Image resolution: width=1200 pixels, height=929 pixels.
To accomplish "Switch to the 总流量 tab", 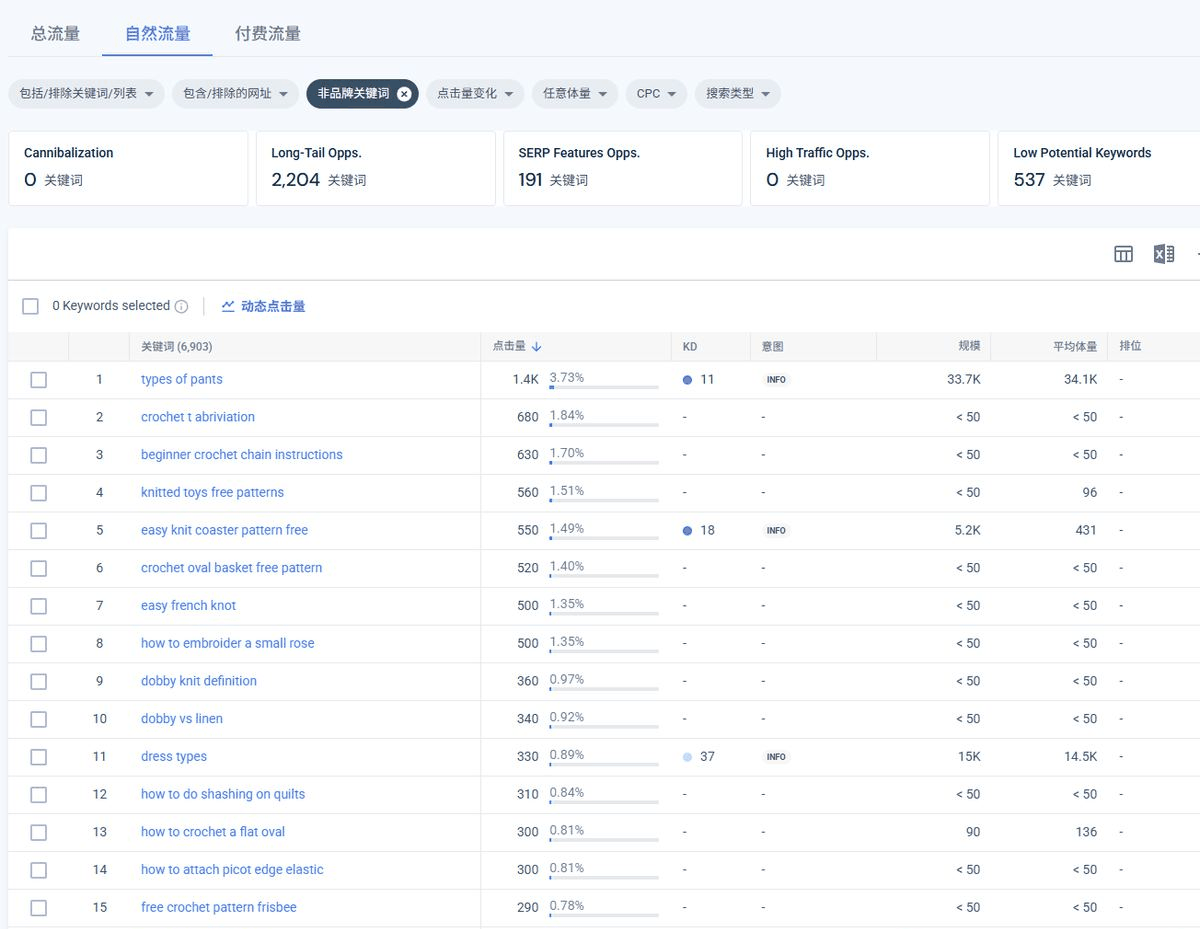I will (x=55, y=33).
